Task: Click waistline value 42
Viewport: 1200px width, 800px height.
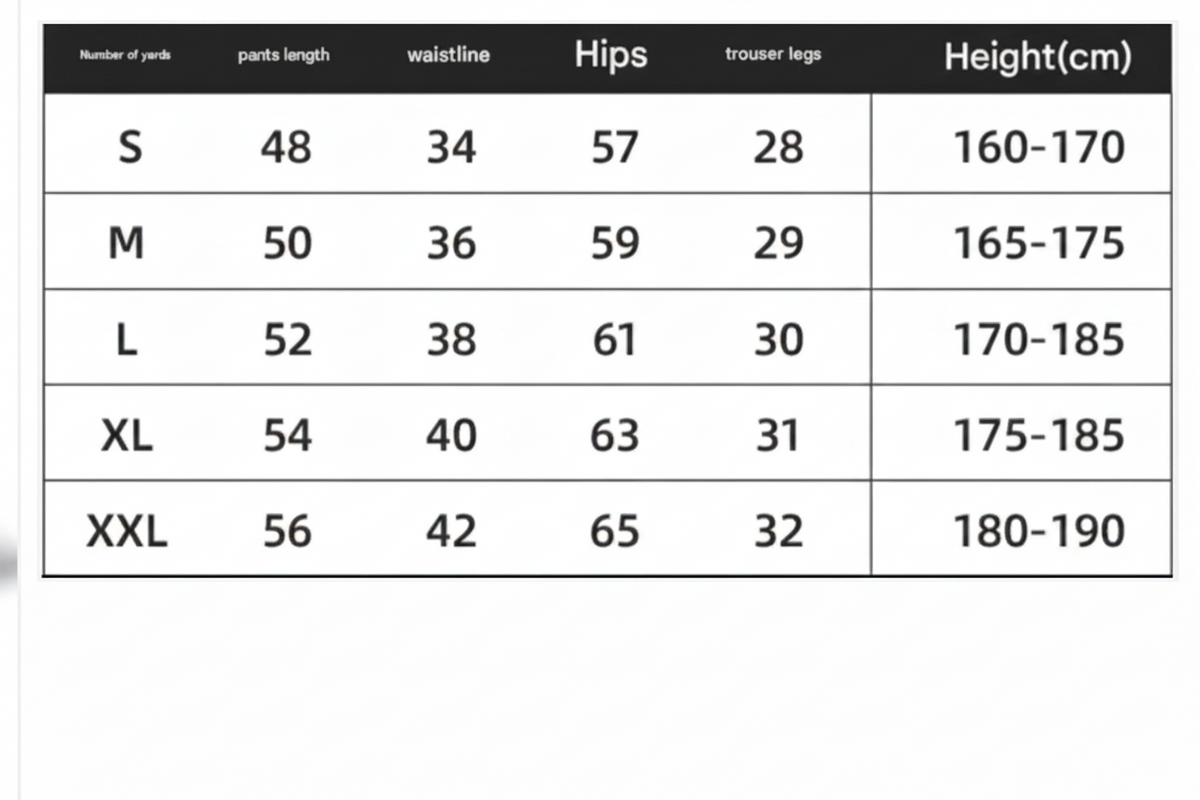Action: 451,532
